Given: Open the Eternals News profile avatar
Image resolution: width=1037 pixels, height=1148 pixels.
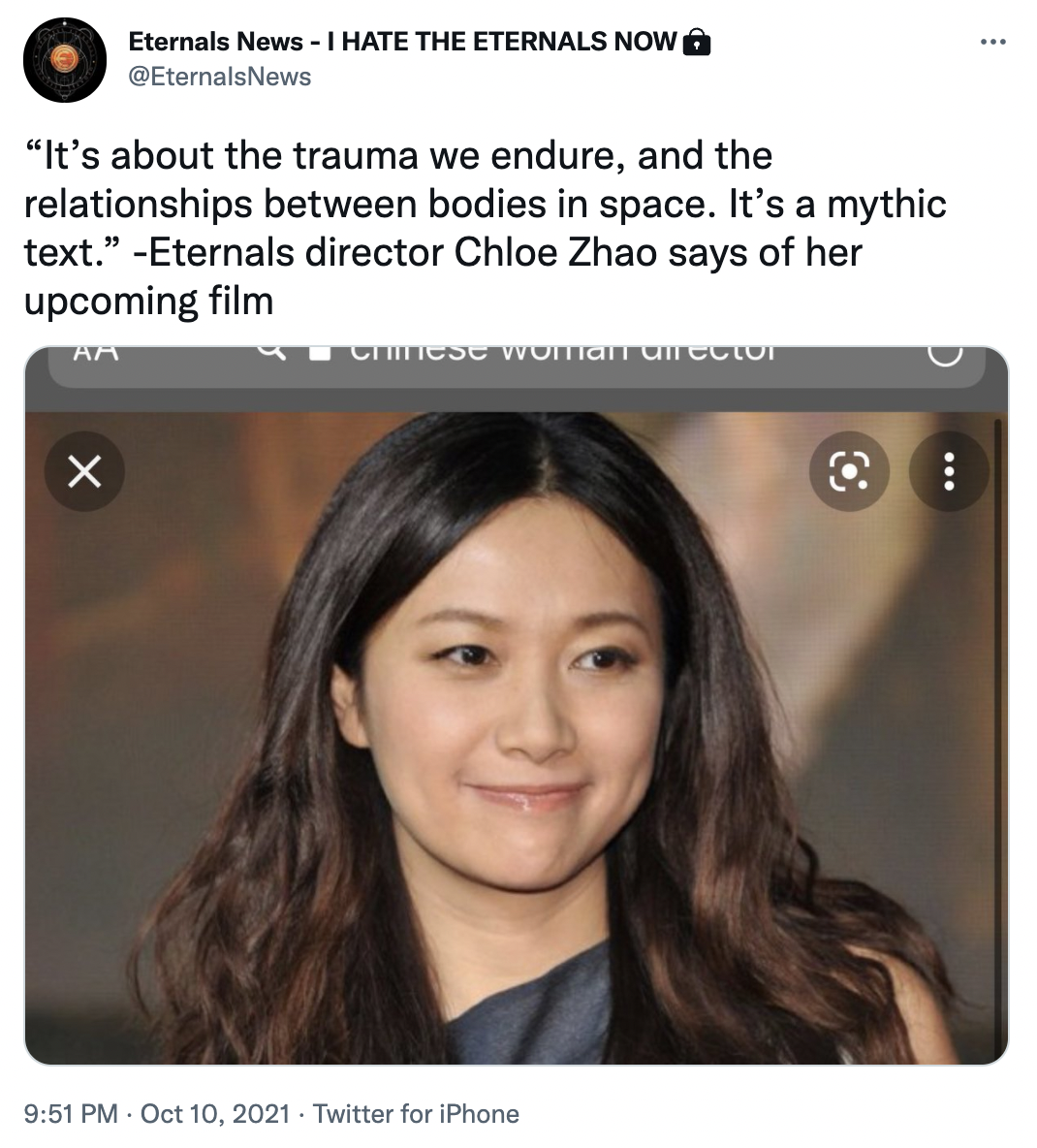Looking at the screenshot, I should pyautogui.click(x=64, y=60).
